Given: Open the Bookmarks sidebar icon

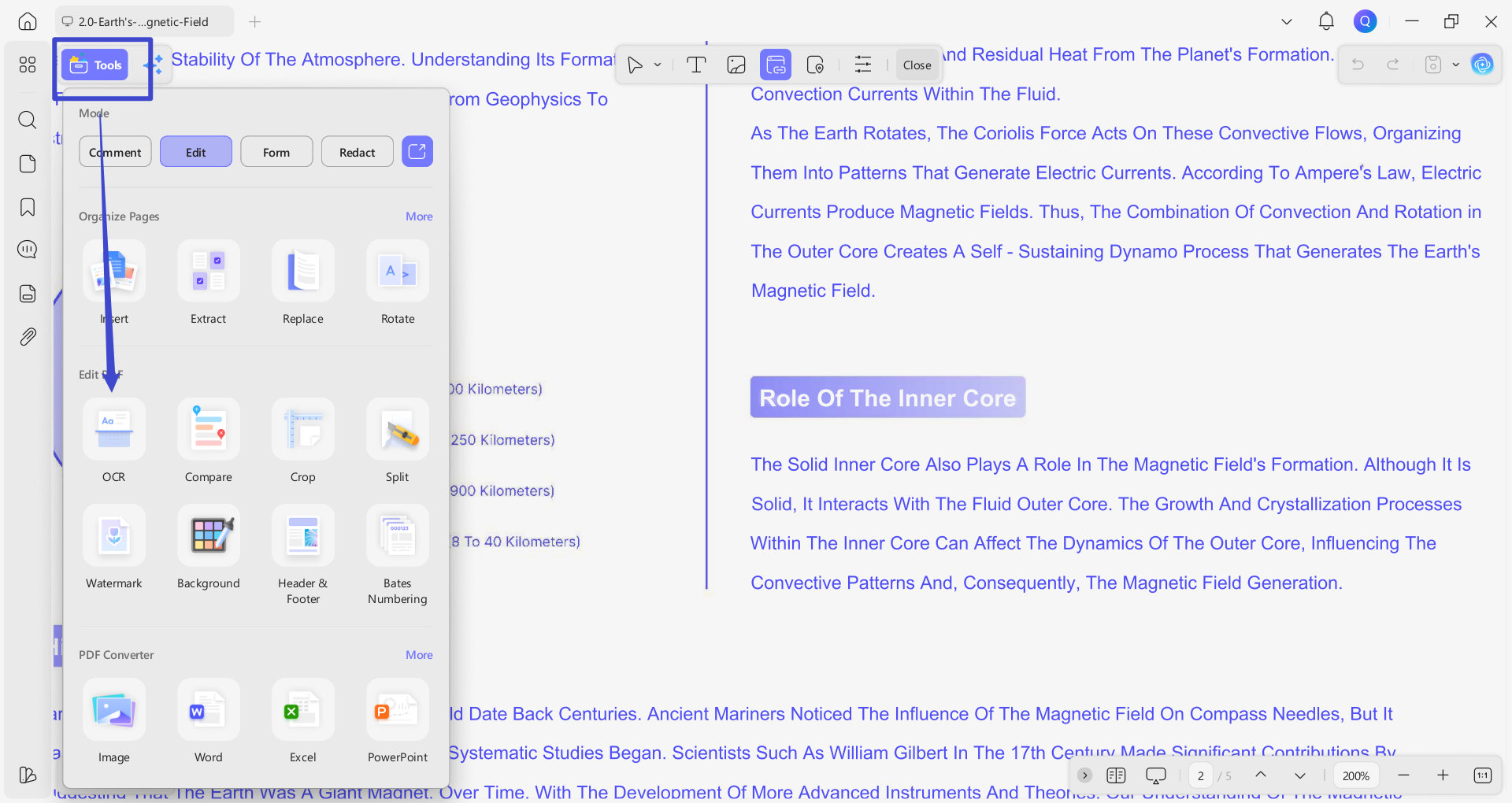Looking at the screenshot, I should pyautogui.click(x=28, y=207).
